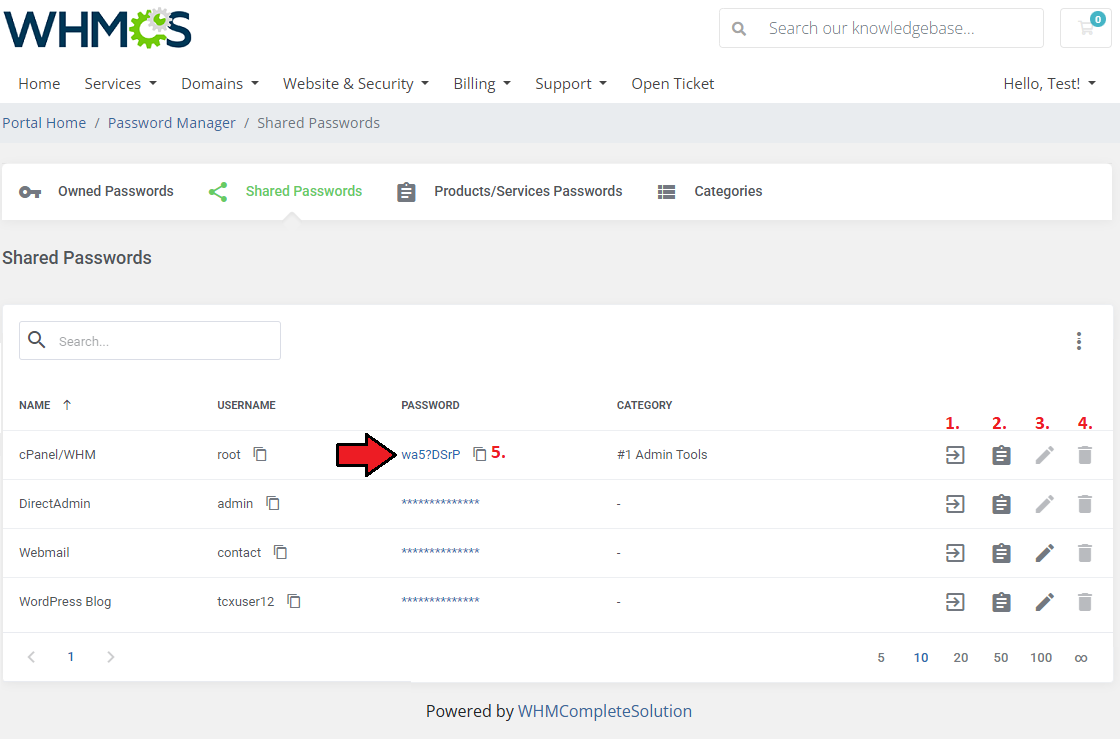Viewport: 1120px width, 739px height.
Task: Focus the passwords table Search field
Action: (x=150, y=341)
